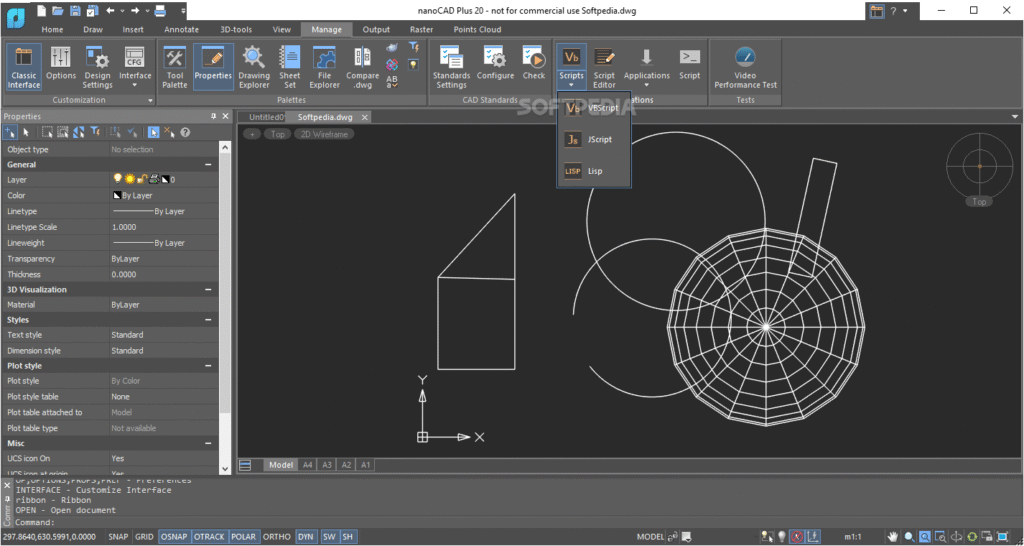1024x546 pixels.
Task: Click the Compare .dwg icon
Action: (x=362, y=65)
